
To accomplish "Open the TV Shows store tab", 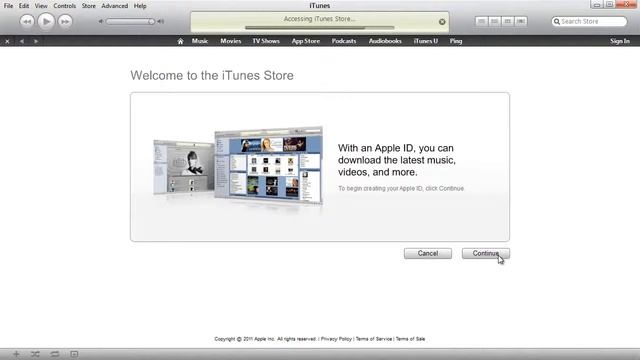I will click(266, 41).
